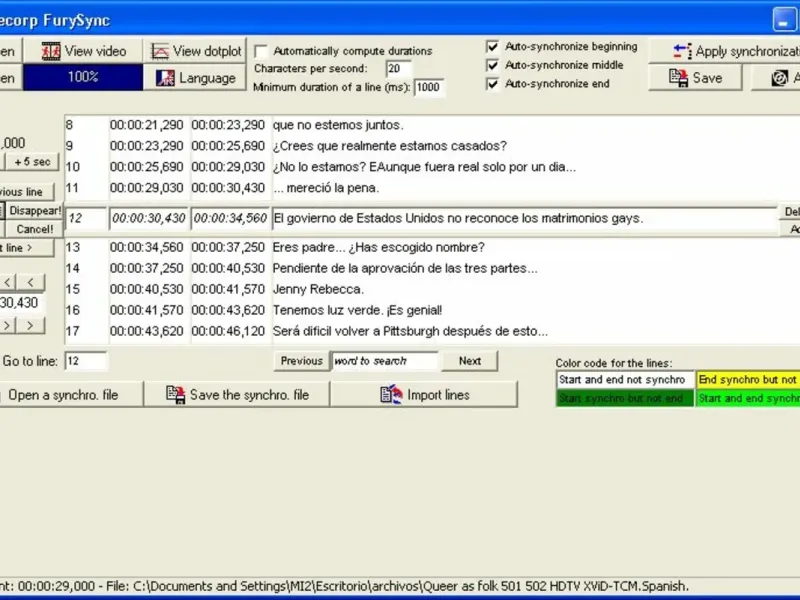This screenshot has height=600, width=800.
Task: Click the yellow 'End synchro but not' swatch
Action: (x=747, y=380)
